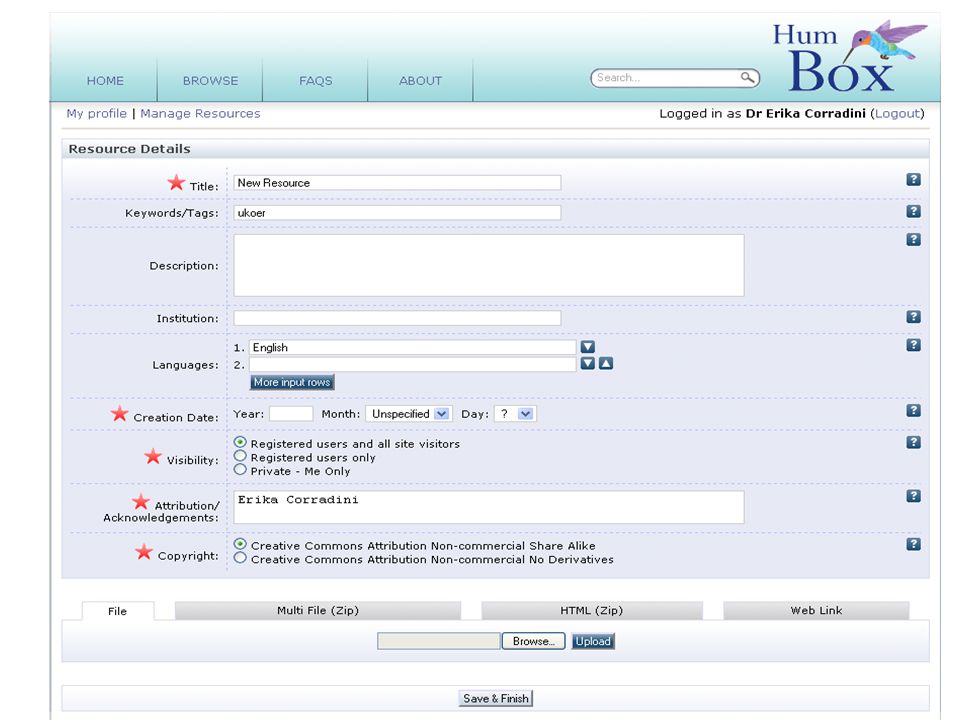The width and height of the screenshot is (960, 720).
Task: Open help for the Attribution/Acknowledgements field
Action: click(x=913, y=496)
